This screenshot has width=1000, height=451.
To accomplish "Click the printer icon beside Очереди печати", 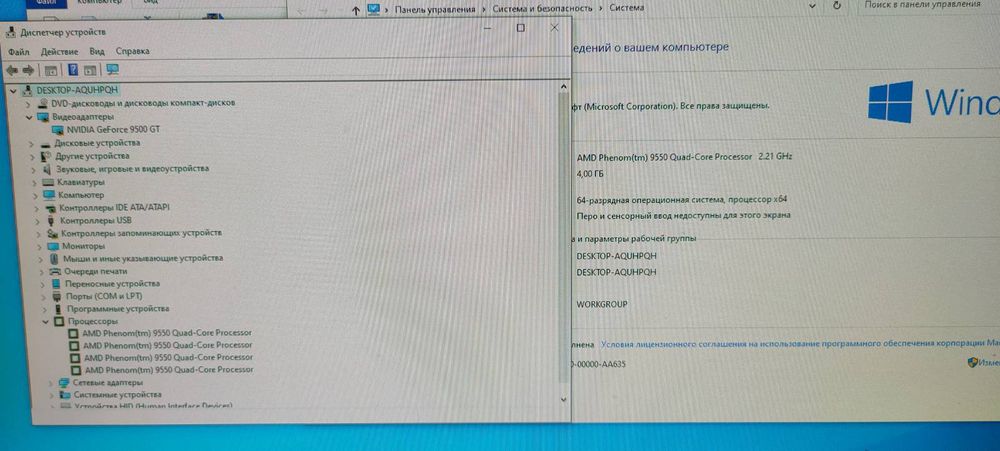I will [x=56, y=271].
